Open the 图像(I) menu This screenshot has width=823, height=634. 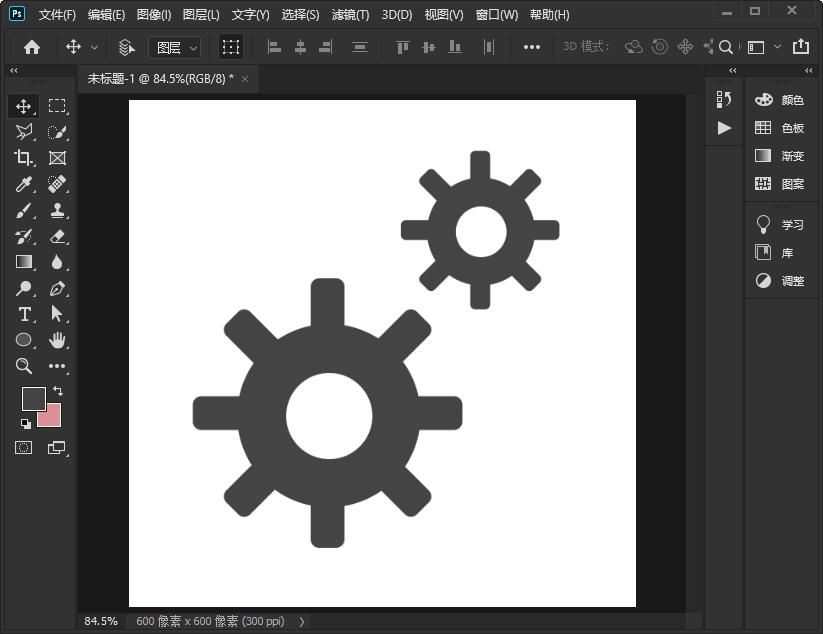[x=154, y=15]
